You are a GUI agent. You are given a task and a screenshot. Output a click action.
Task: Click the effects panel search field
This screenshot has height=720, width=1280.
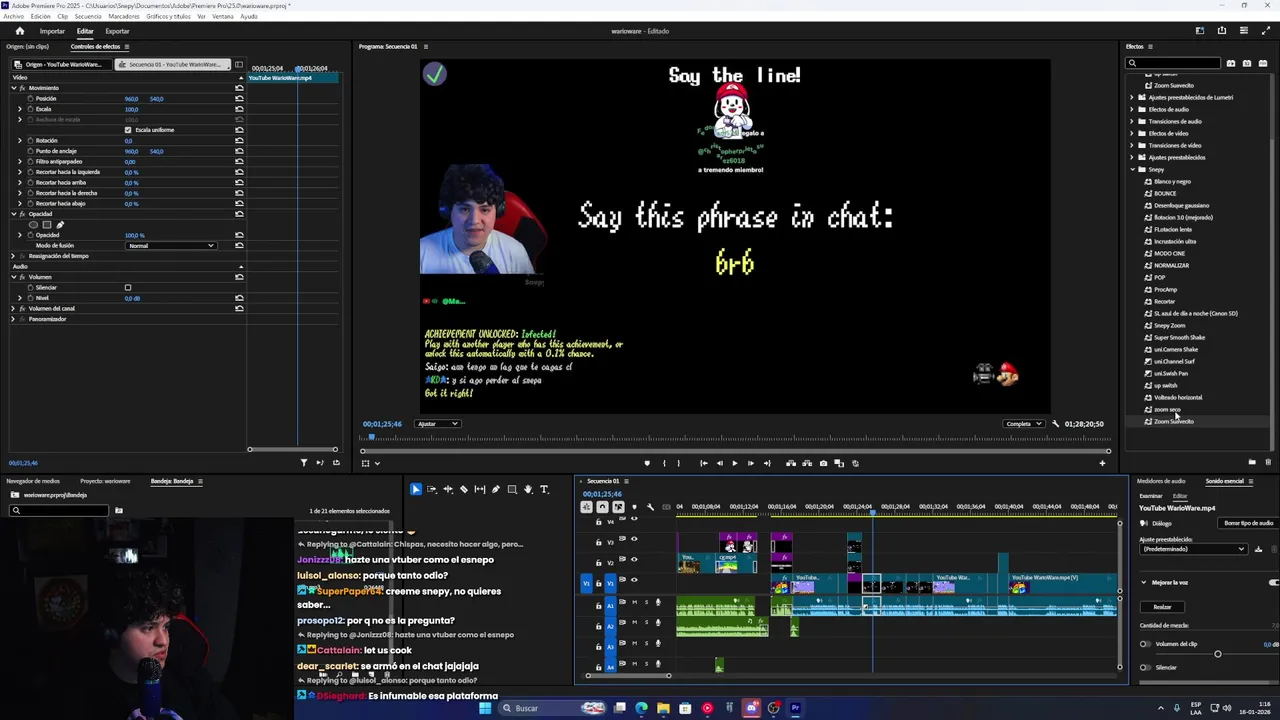click(x=1174, y=63)
